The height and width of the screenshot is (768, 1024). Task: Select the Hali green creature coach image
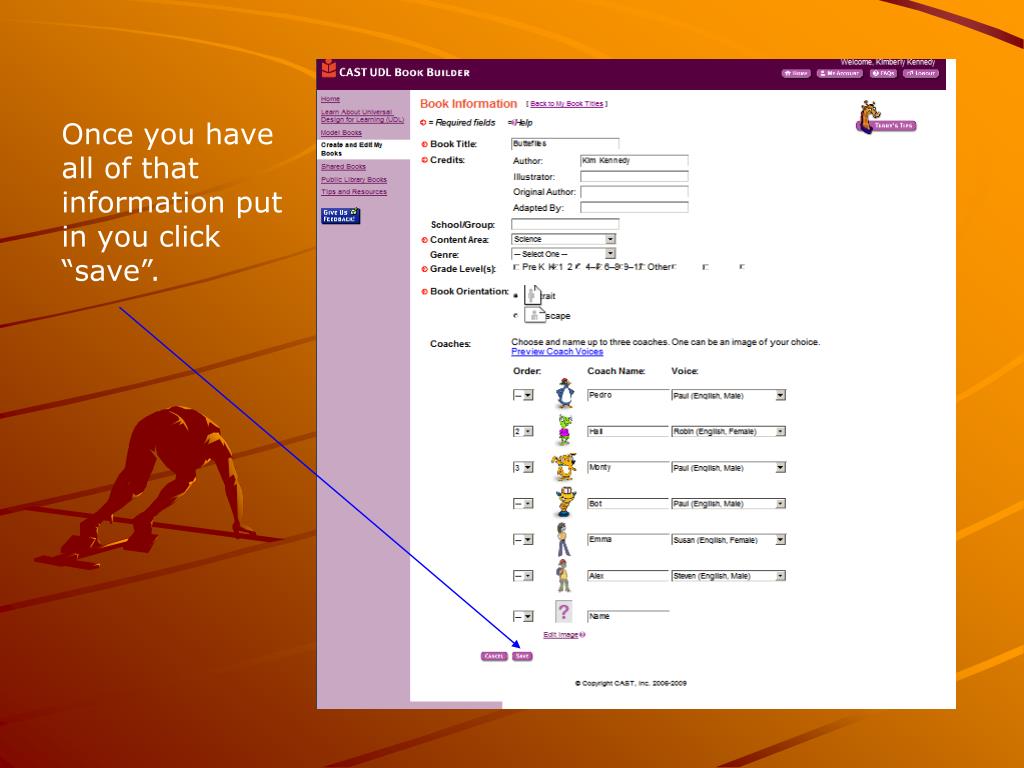point(564,430)
